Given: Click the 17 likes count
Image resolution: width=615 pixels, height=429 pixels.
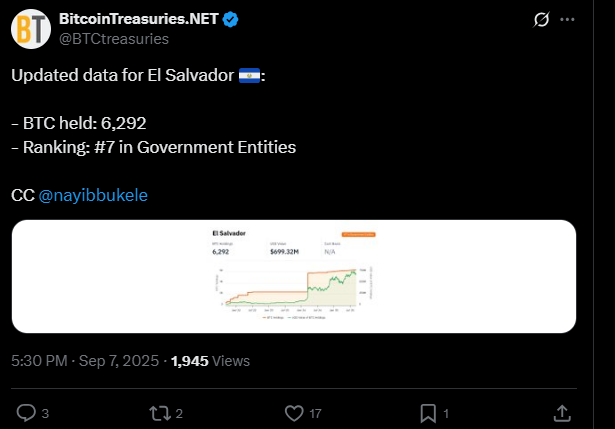Looking at the screenshot, I should click(x=318, y=412).
